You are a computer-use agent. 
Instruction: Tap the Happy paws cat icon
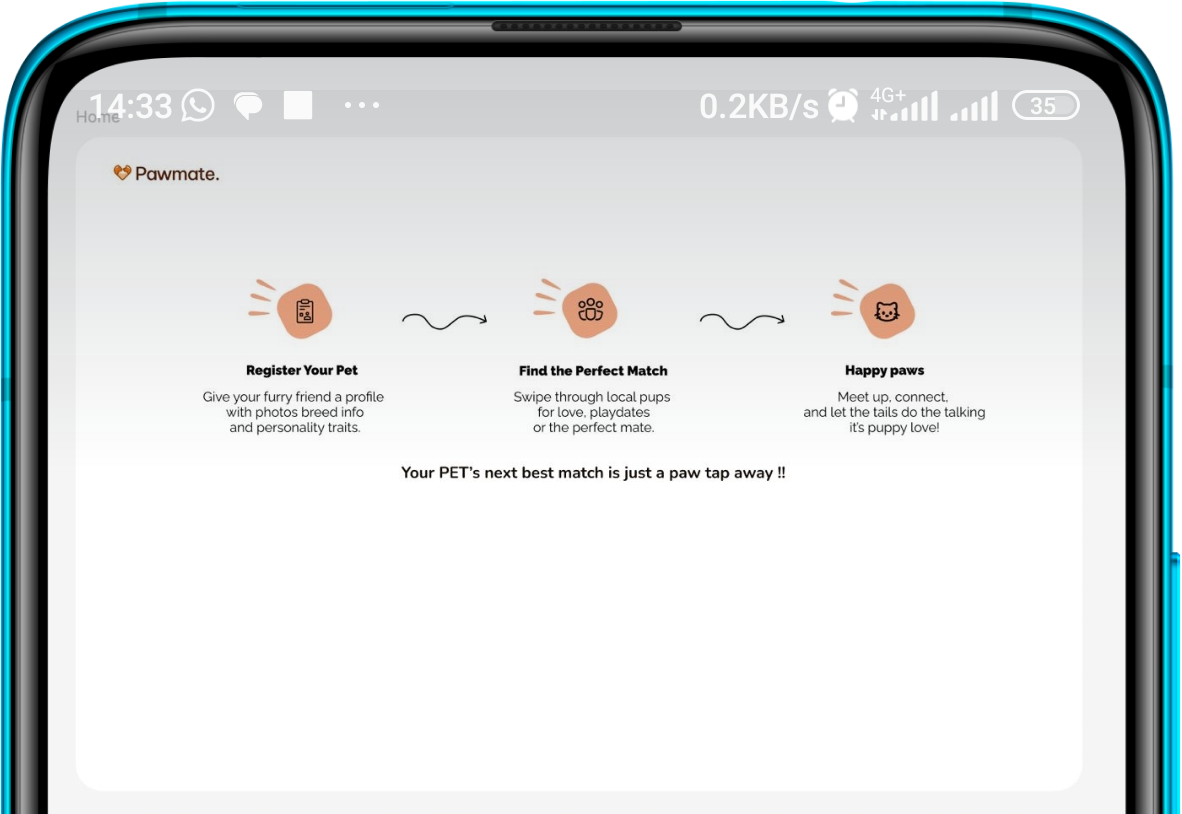point(886,311)
